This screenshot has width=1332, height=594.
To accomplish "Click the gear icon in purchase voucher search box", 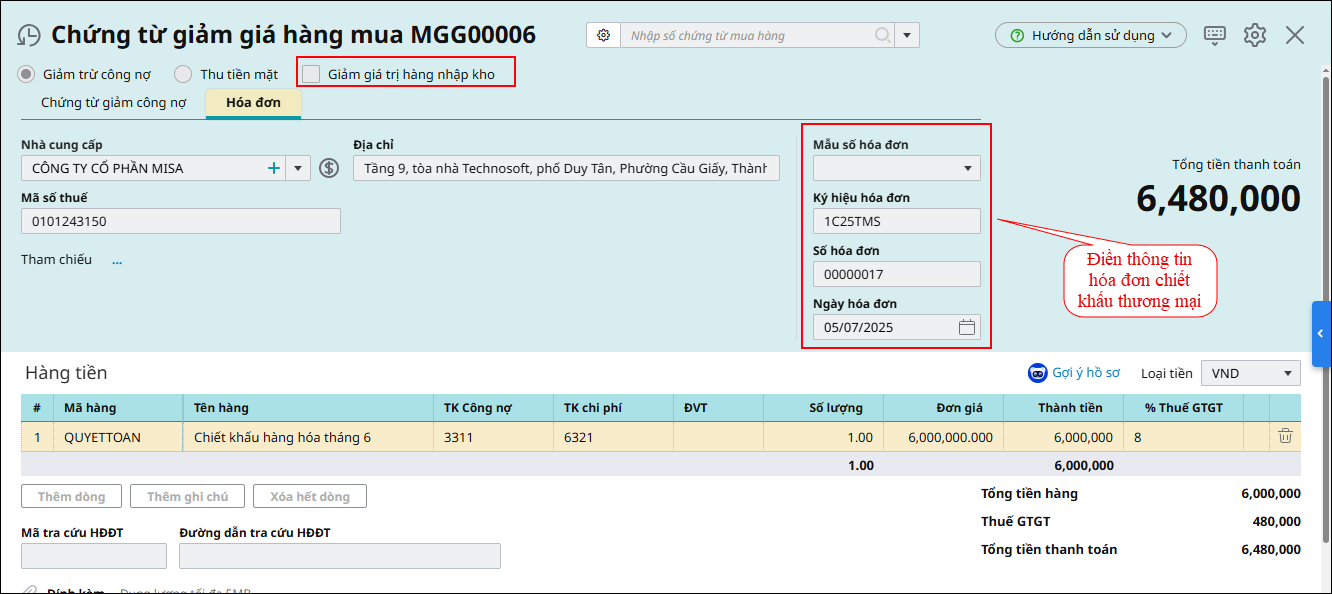I will point(603,35).
